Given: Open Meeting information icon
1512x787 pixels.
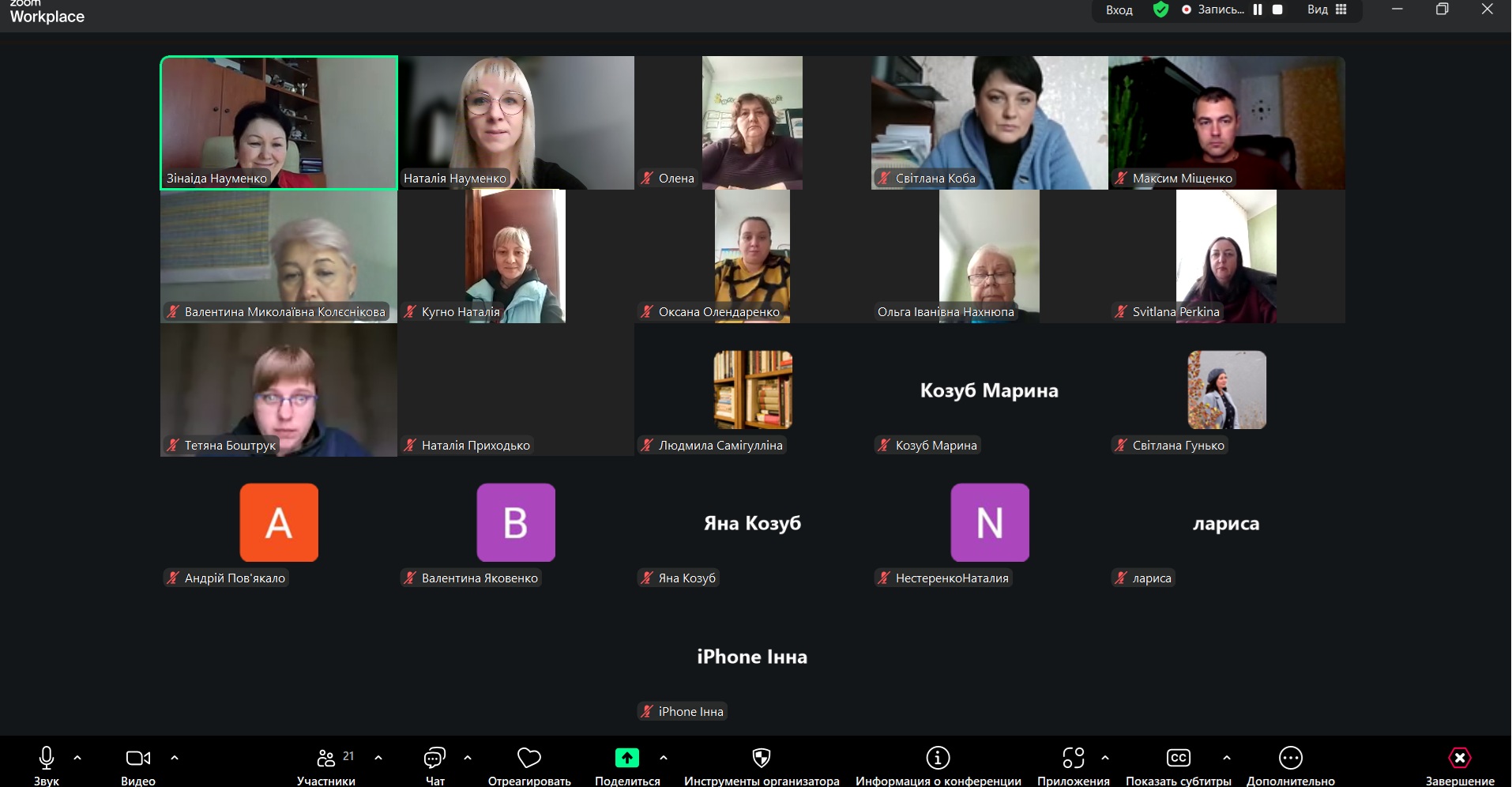Looking at the screenshot, I should tap(938, 759).
